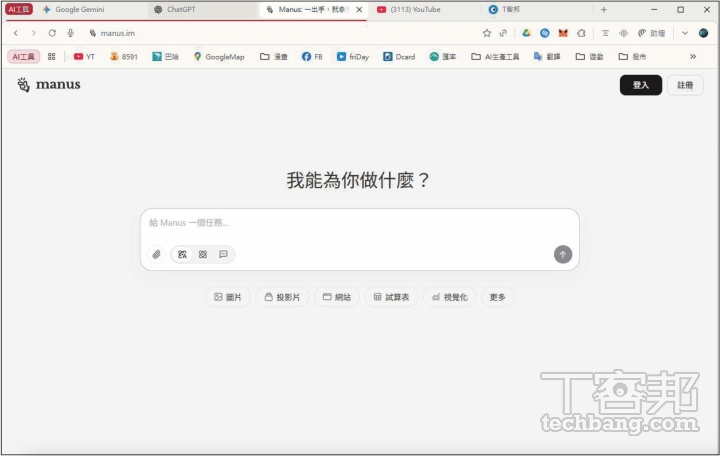Open the Google Drive extension icon
This screenshot has height=456, width=720.
coord(526,33)
